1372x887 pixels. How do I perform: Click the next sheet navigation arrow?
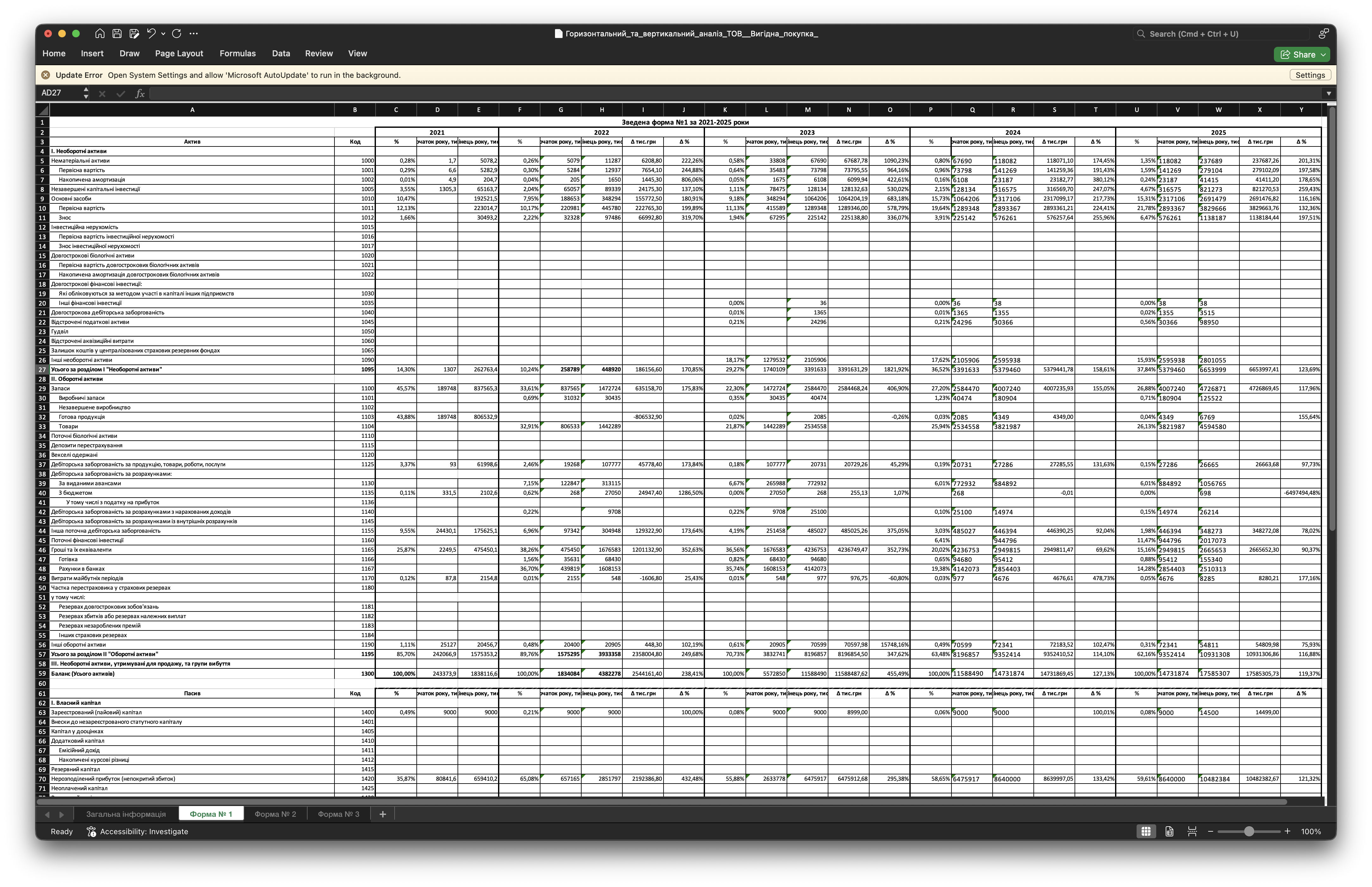(x=62, y=815)
